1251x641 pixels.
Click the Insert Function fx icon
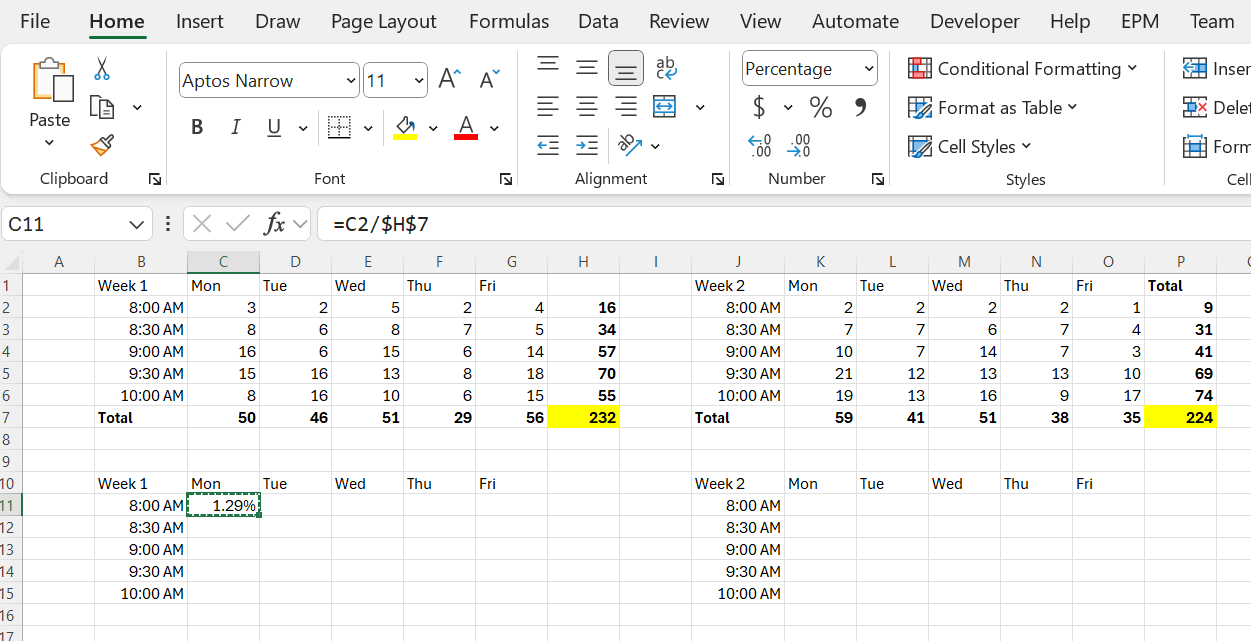275,224
